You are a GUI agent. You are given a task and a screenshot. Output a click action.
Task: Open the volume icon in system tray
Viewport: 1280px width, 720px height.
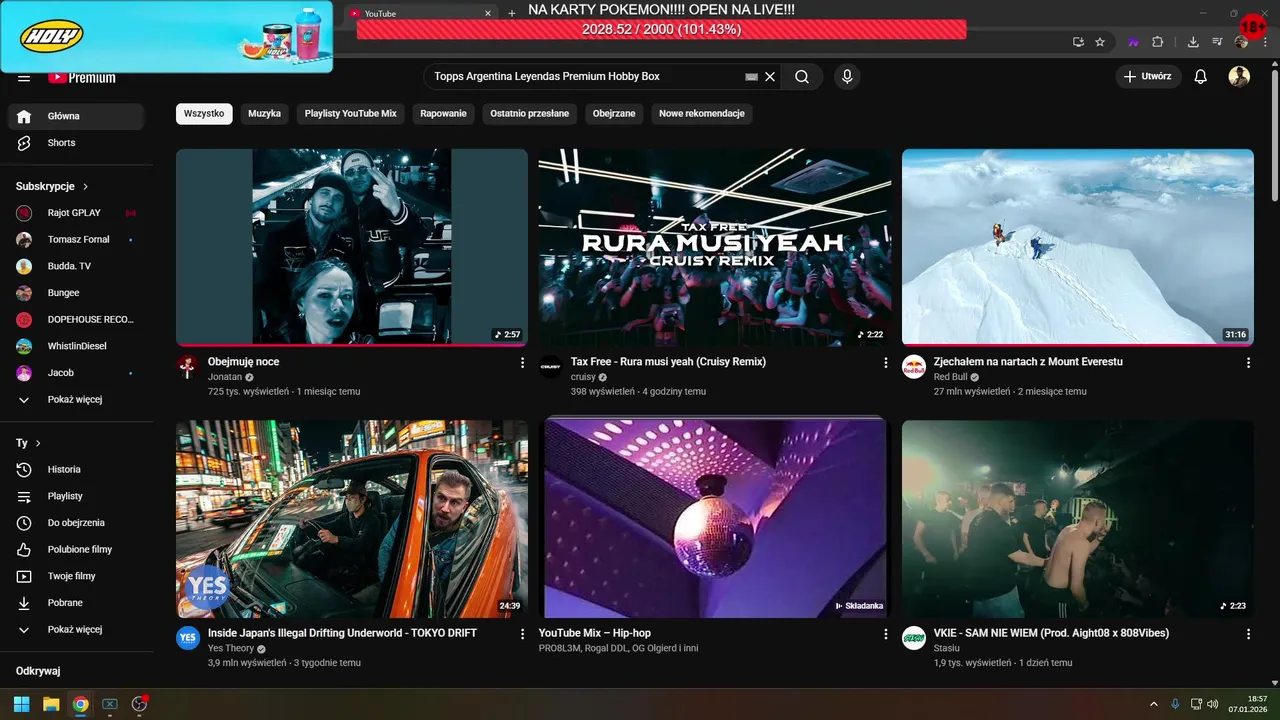pos(1212,704)
